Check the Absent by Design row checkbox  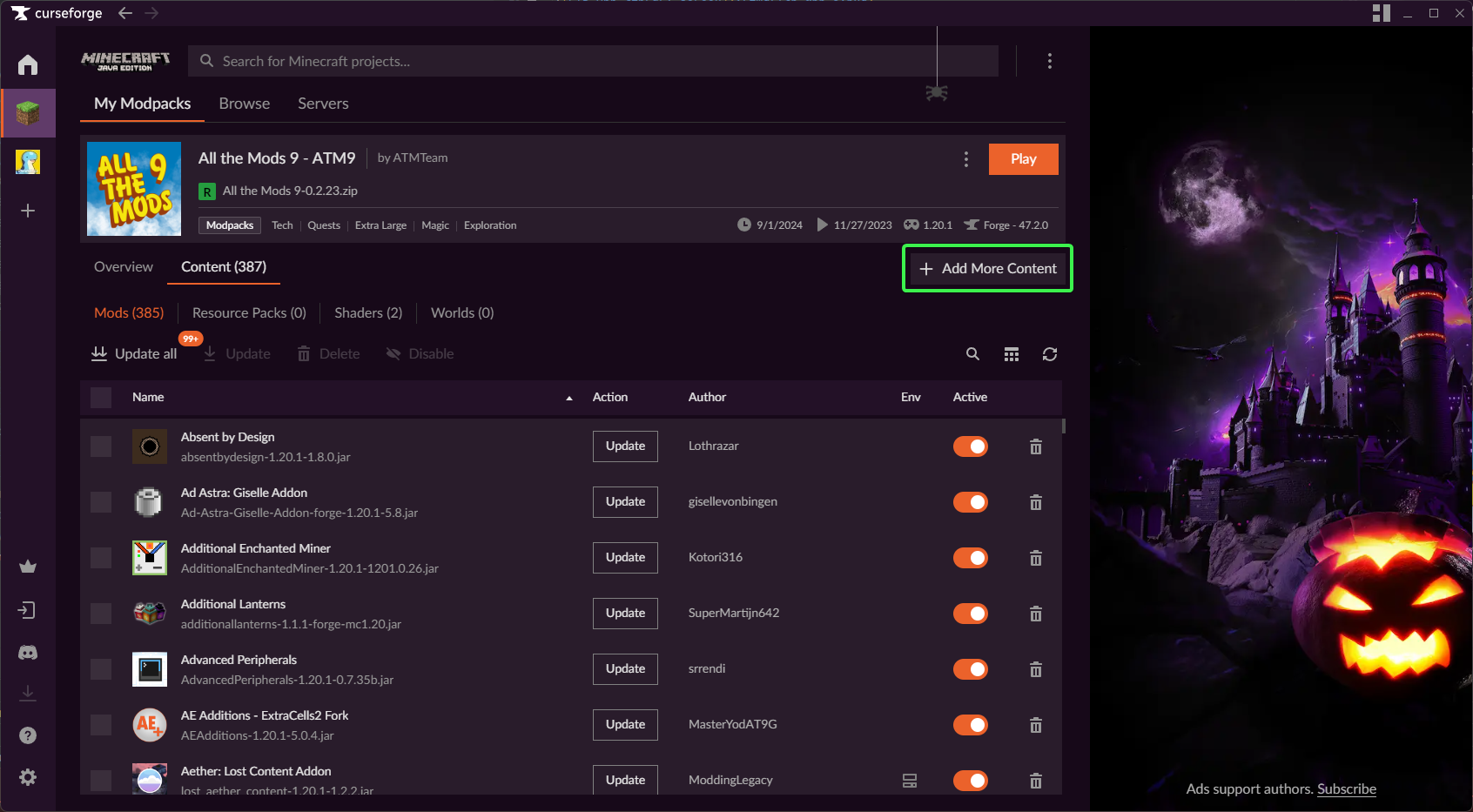101,446
